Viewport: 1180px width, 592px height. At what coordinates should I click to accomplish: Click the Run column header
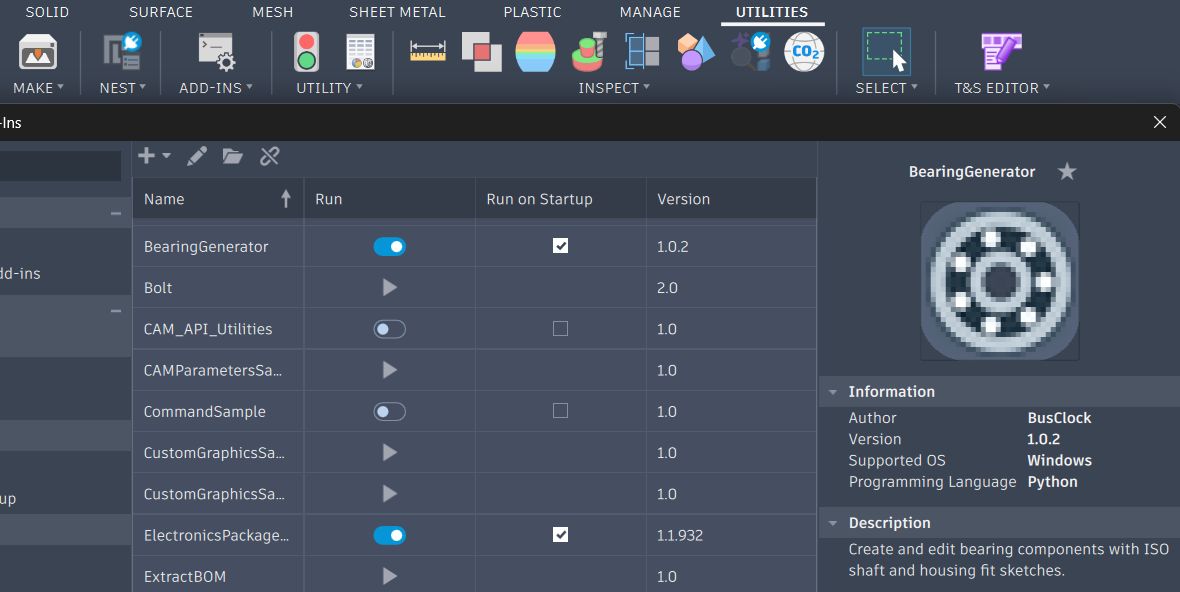pos(389,199)
